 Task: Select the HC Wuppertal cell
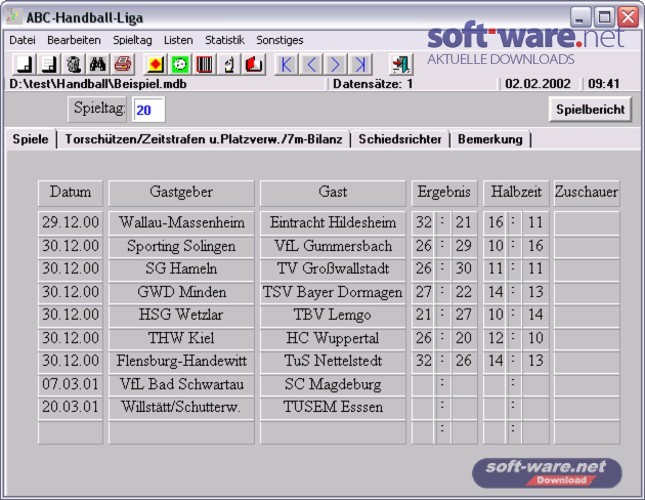click(333, 338)
